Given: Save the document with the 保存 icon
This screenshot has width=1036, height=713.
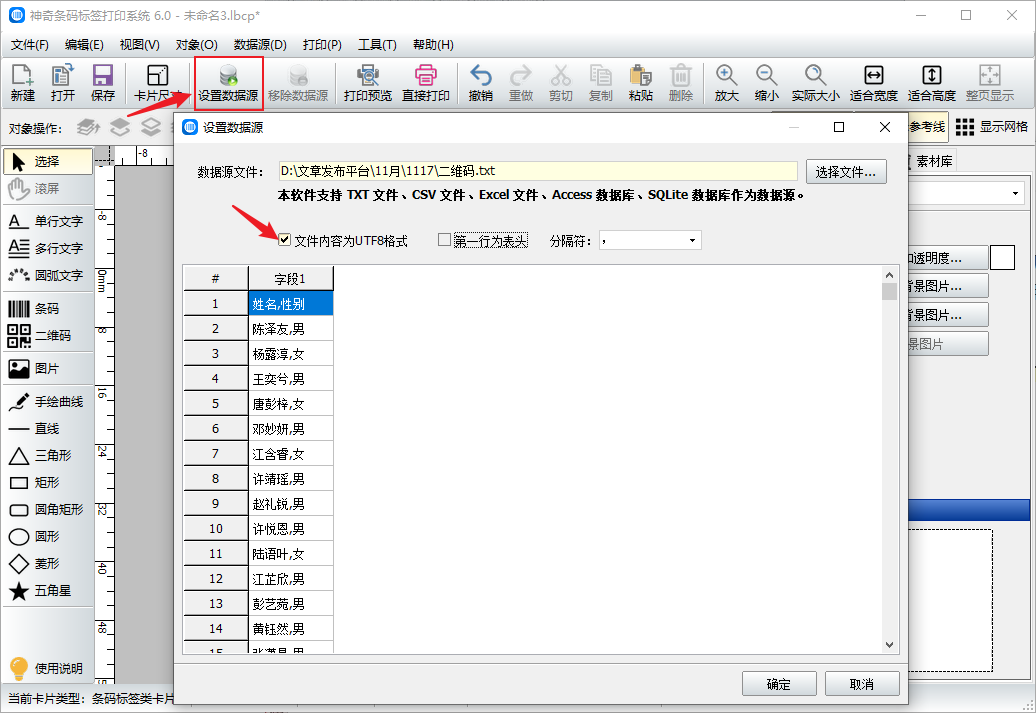Looking at the screenshot, I should [x=102, y=83].
